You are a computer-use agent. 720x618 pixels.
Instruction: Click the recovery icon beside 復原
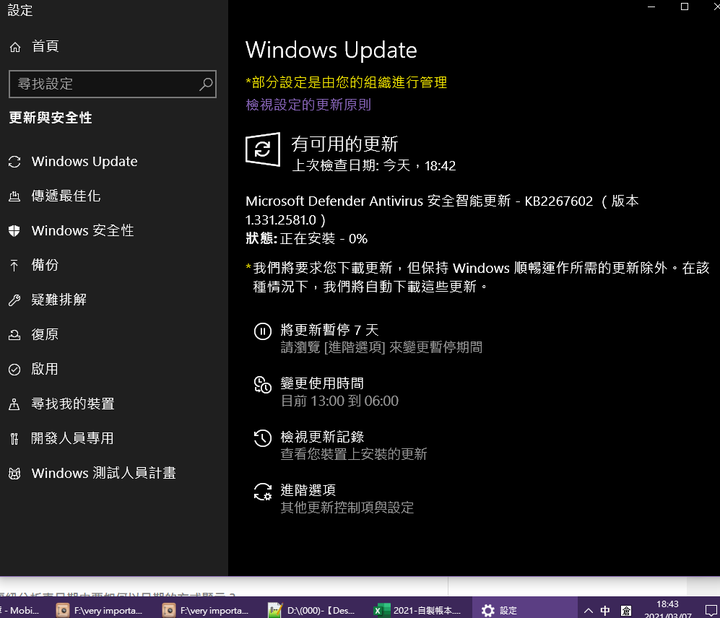15,335
